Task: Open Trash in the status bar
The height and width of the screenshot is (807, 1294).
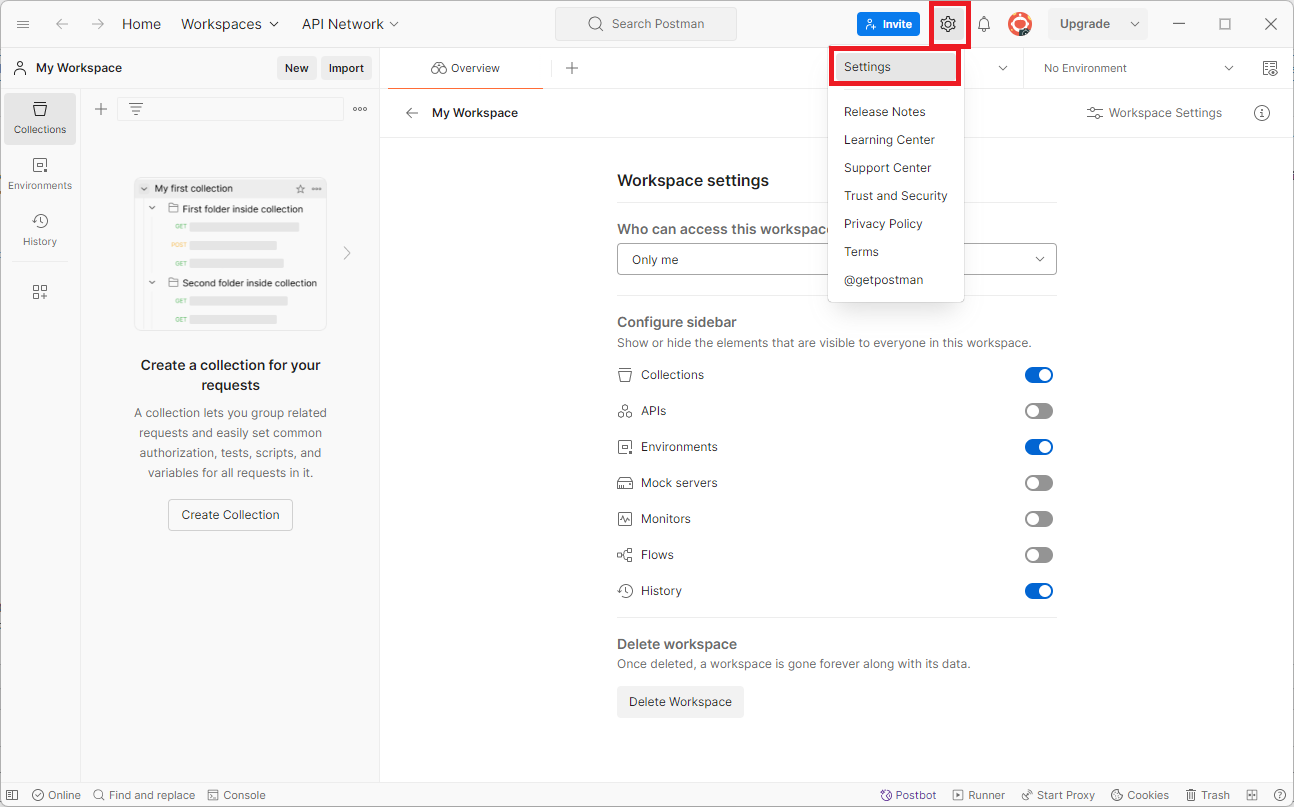Action: click(x=1207, y=795)
